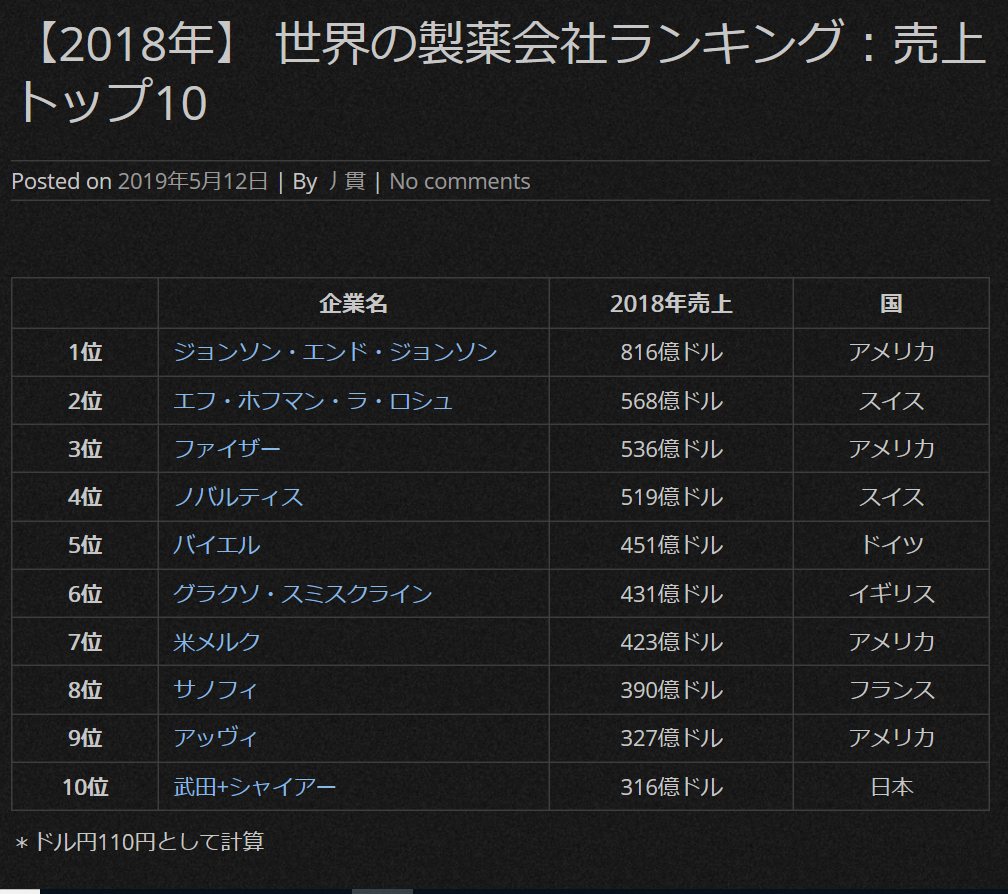
Task: Click the 国 column header
Action: pos(891,304)
